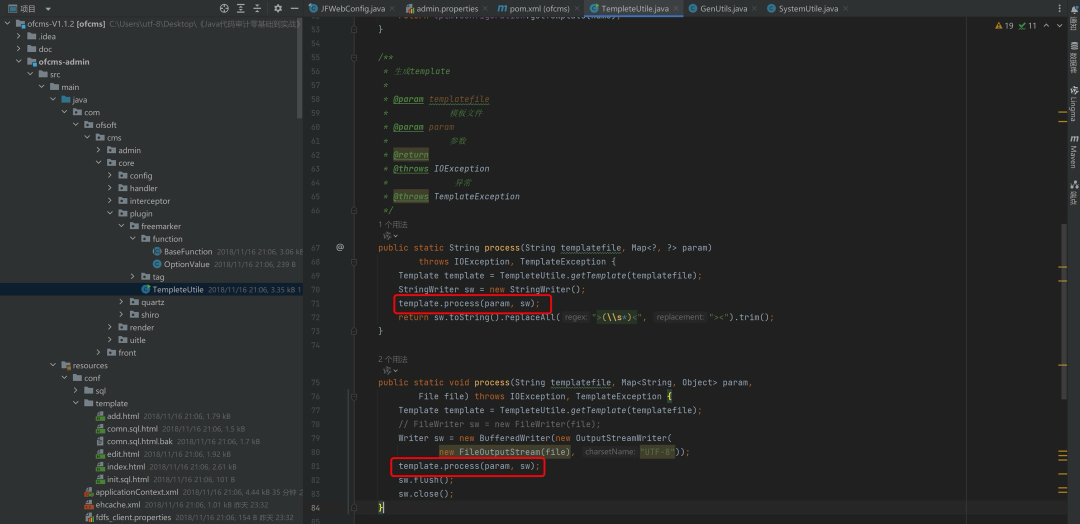Select comn.sql.html.bak file

139,441
